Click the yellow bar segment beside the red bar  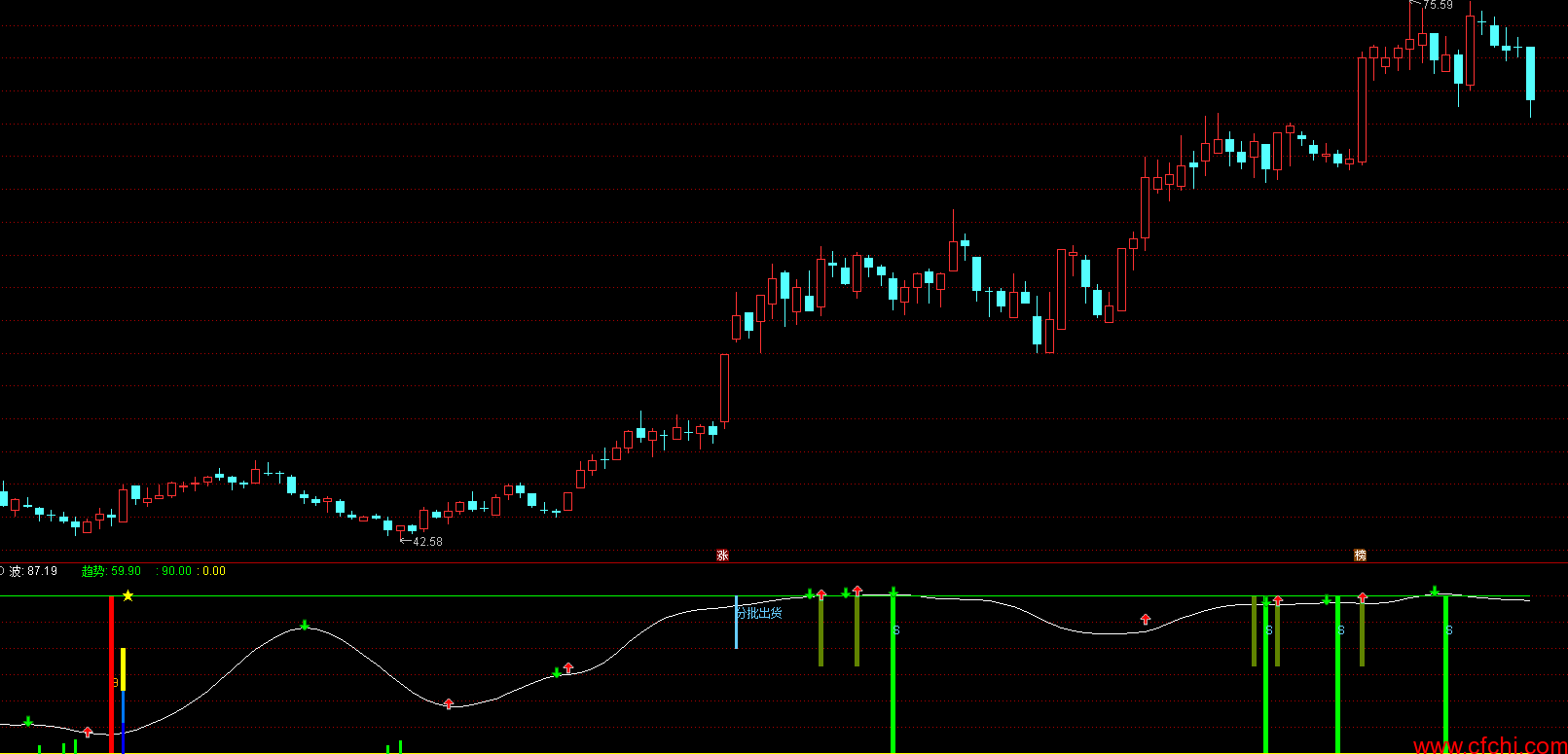(123, 669)
